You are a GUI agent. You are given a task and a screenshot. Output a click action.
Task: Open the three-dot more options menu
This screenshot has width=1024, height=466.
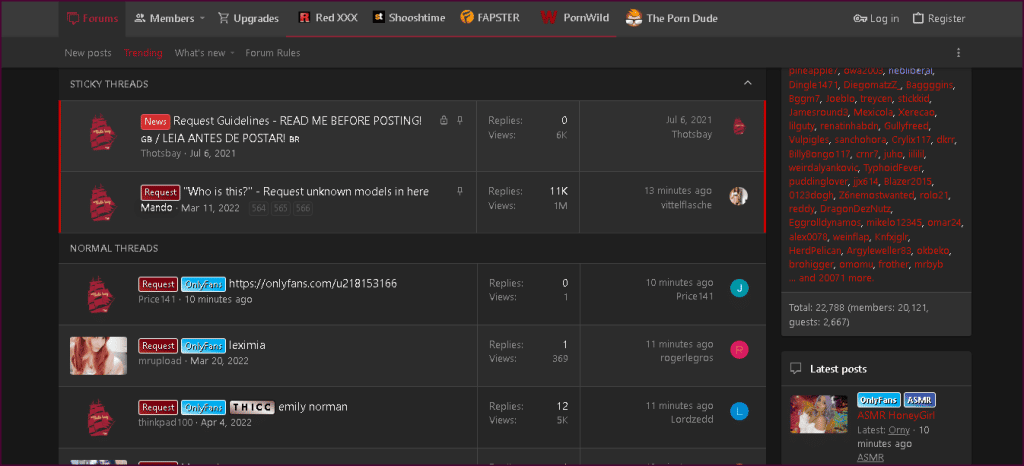click(958, 53)
